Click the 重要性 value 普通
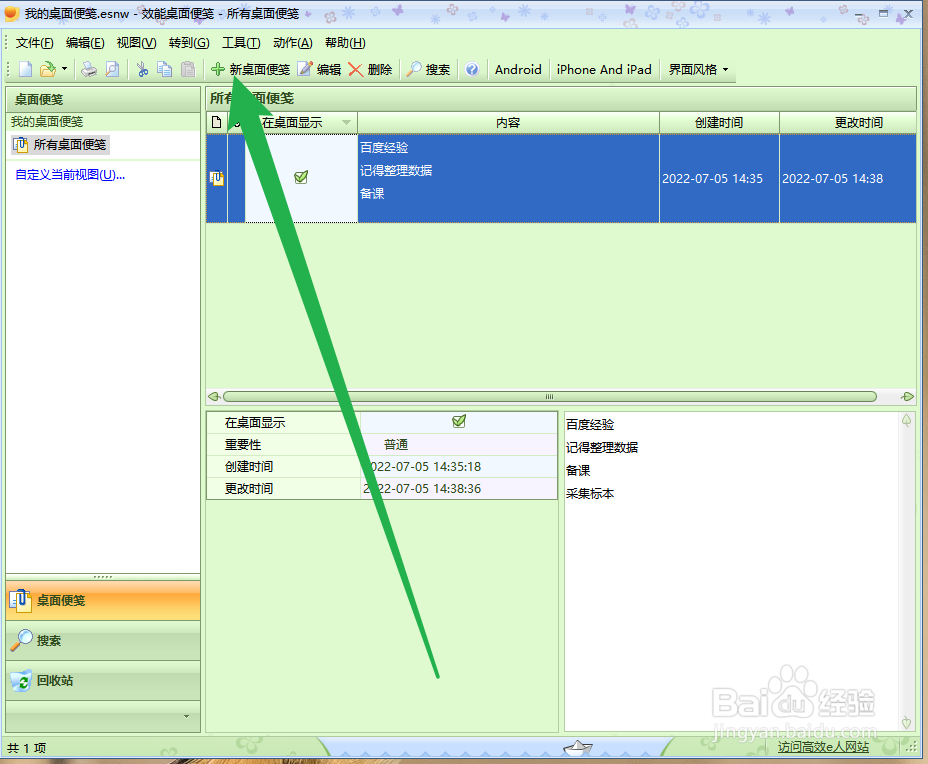This screenshot has height=764, width=928. coord(396,444)
